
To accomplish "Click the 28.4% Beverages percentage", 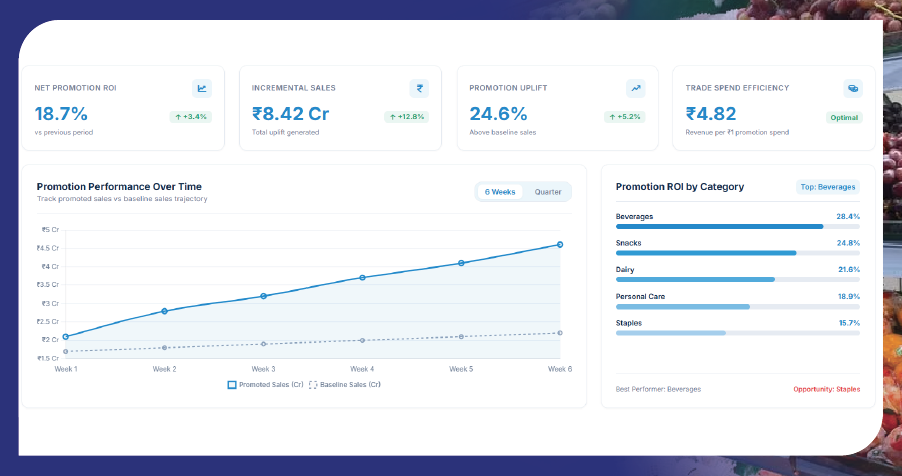I will pos(848,216).
